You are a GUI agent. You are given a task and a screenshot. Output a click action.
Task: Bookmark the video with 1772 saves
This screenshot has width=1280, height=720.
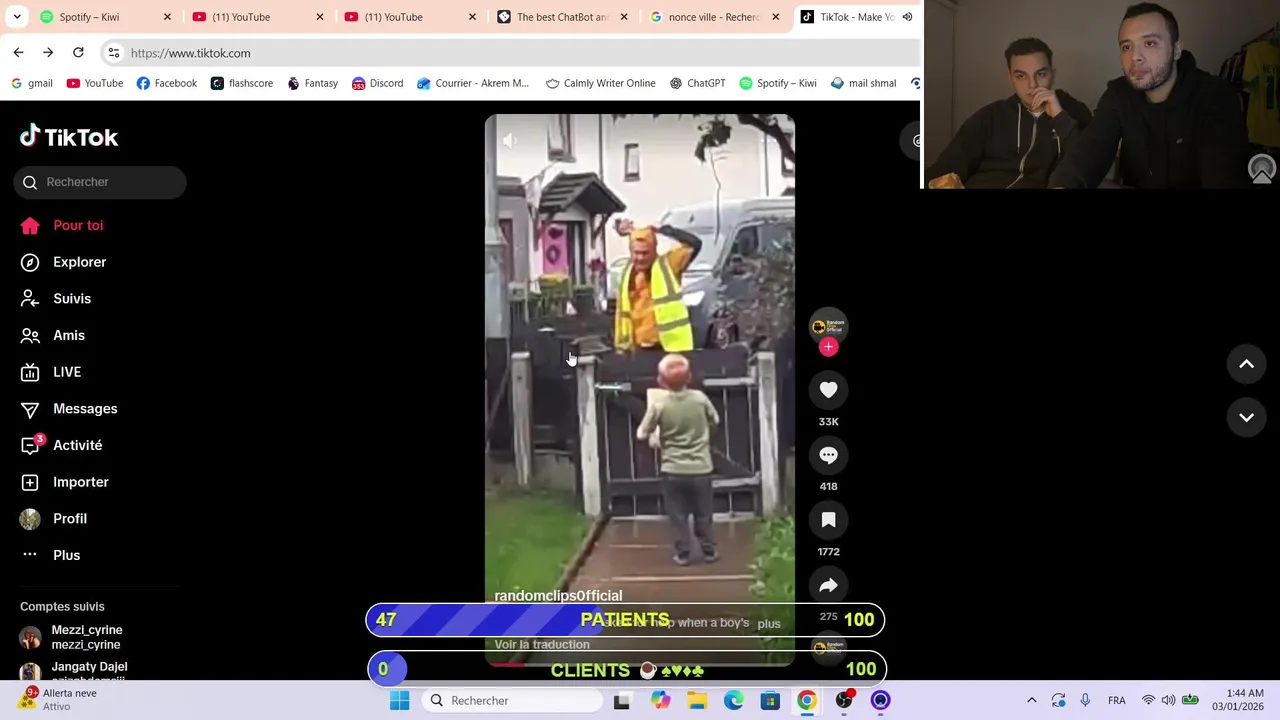pyautogui.click(x=828, y=520)
